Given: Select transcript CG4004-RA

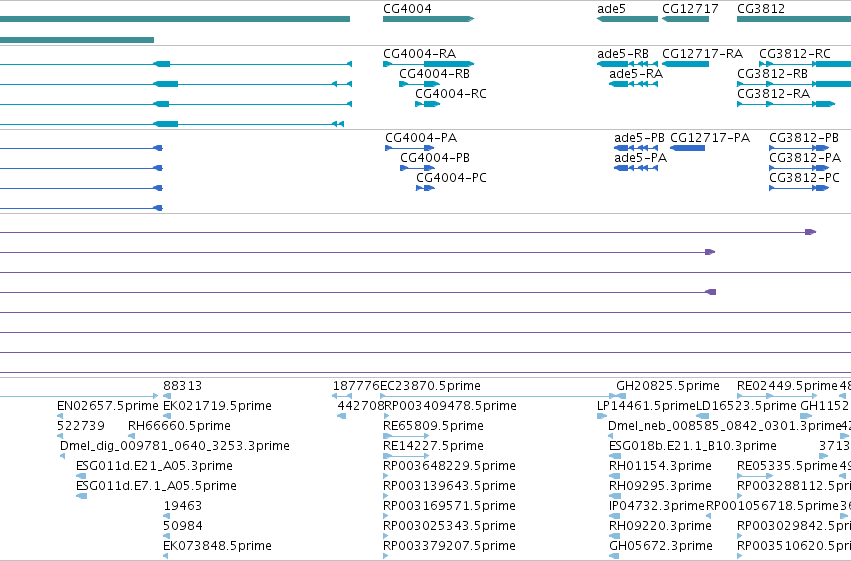Looking at the screenshot, I should point(428,64).
